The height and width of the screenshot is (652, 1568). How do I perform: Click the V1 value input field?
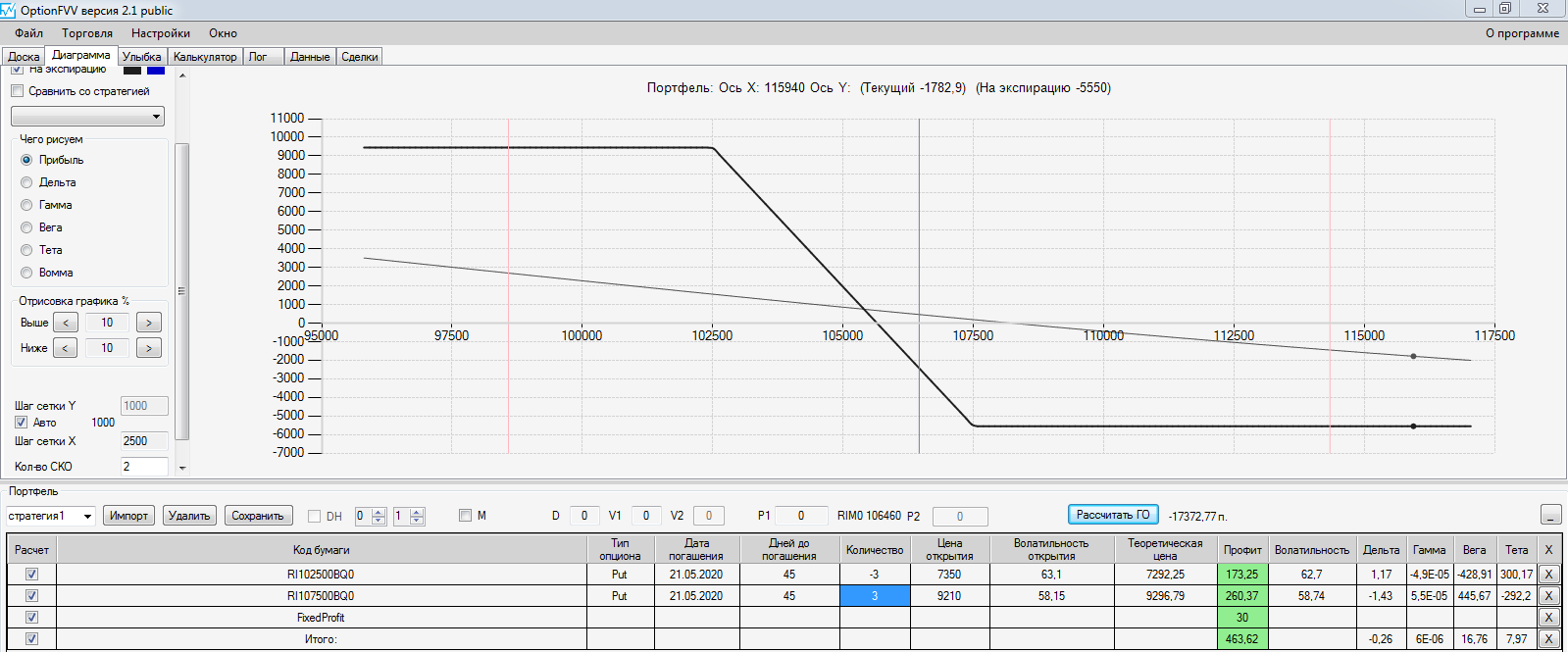coord(646,516)
